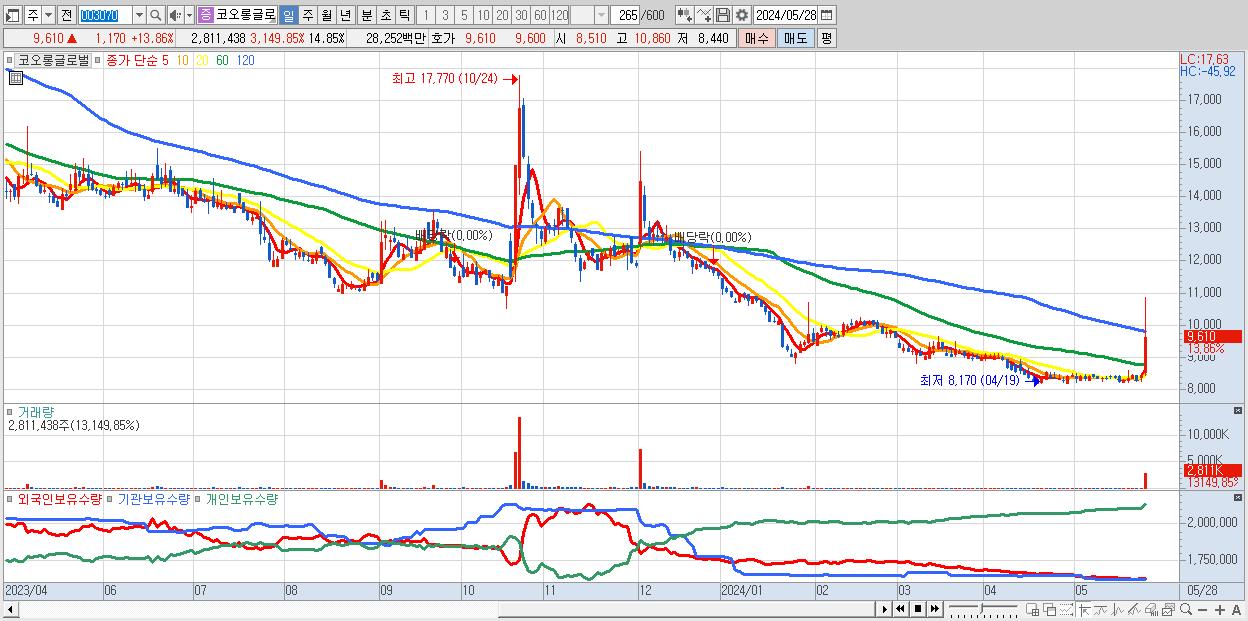Image resolution: width=1248 pixels, height=621 pixels.
Task: Click the zigzag wave line icon
Action: coord(1118,609)
